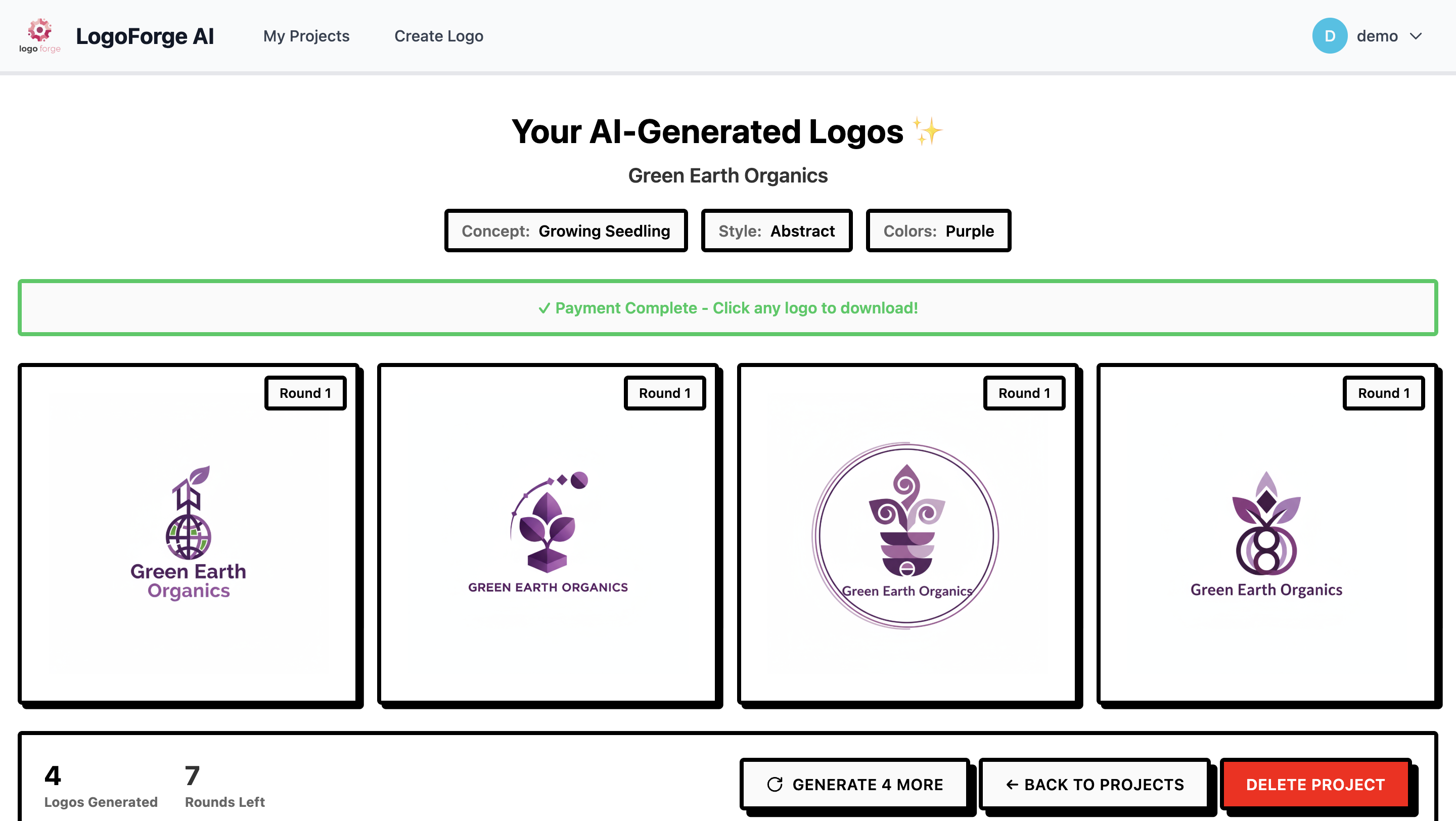Click the green checkmark in payment banner
Screen dimensions: 1456x821
click(544, 308)
